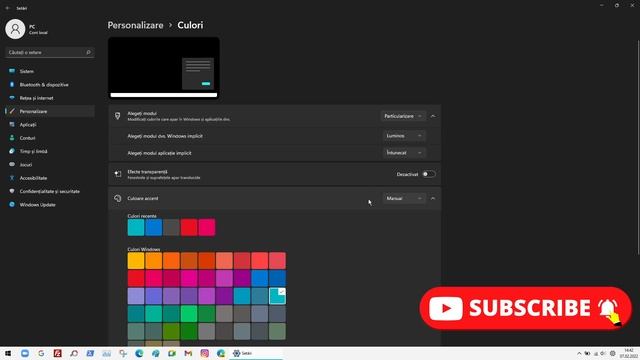Click the magnifier search icon on taskbar
The height and width of the screenshot is (360, 640).
click(74, 353)
